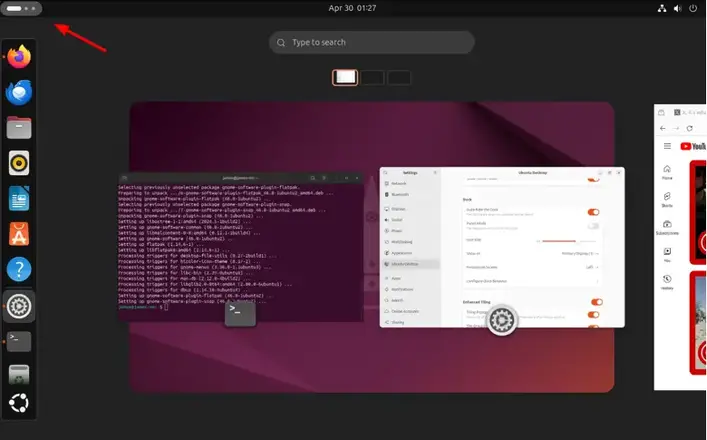Select Ubuntu Desktop in Settings sidebar
The height and width of the screenshot is (440, 707).
(x=410, y=264)
